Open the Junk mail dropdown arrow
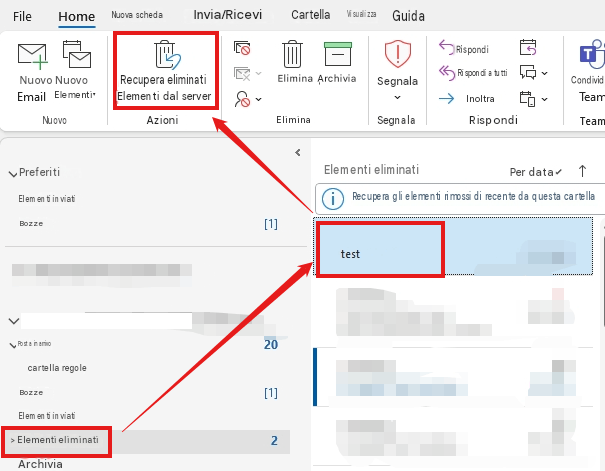This screenshot has width=605, height=471. click(x=259, y=100)
